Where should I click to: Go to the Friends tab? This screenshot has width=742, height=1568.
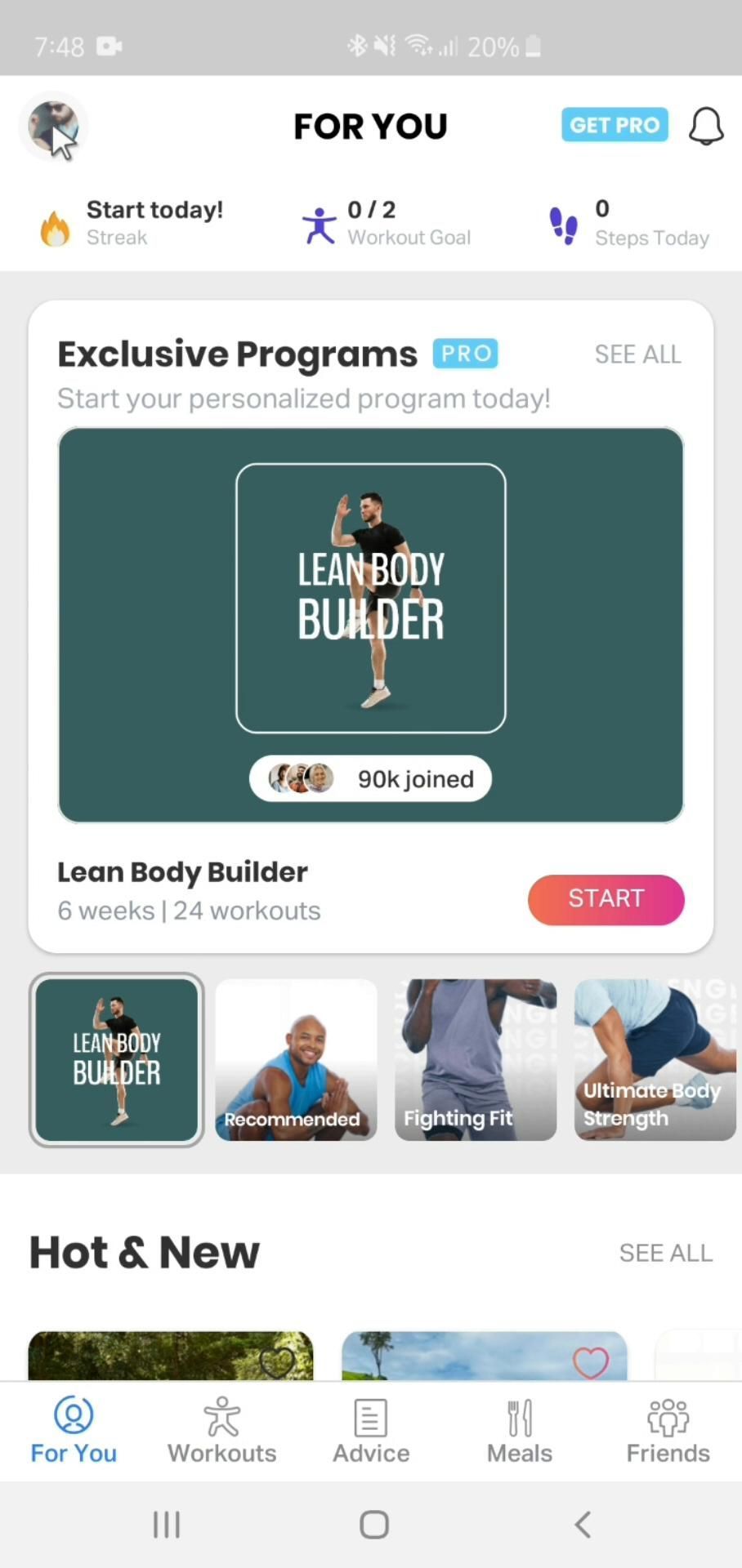pos(668,1431)
